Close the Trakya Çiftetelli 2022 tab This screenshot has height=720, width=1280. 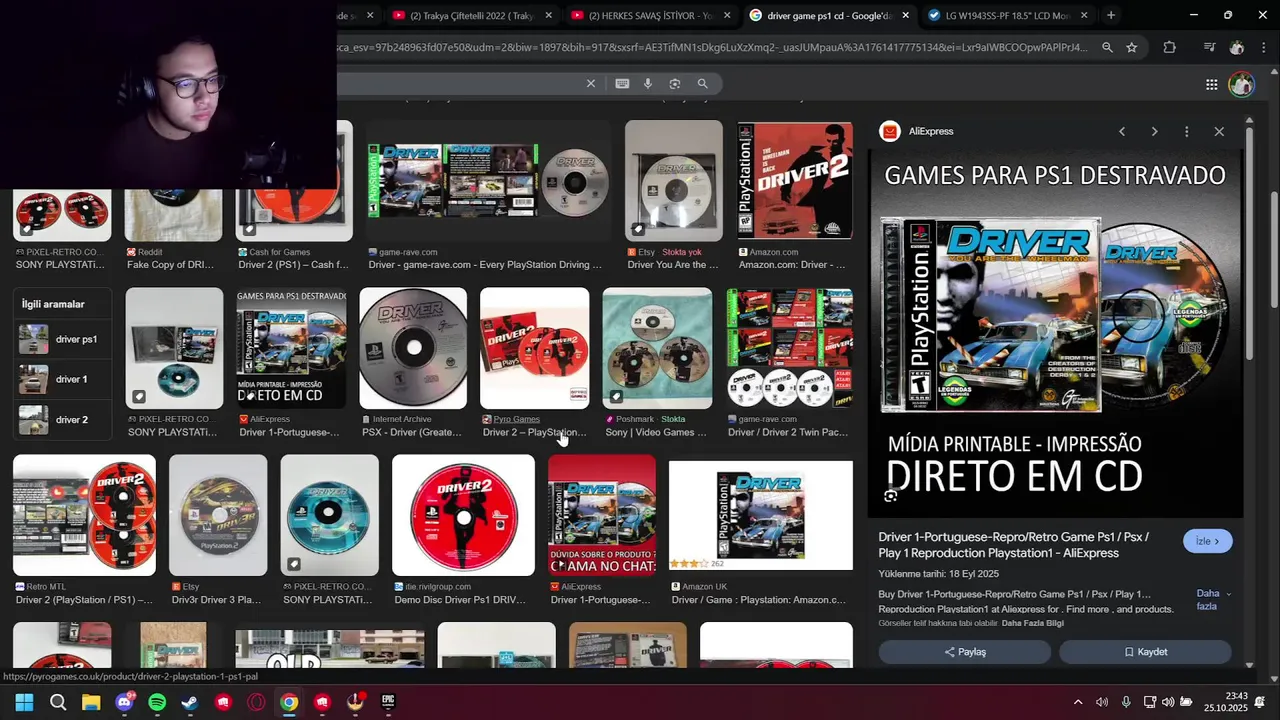(x=548, y=15)
